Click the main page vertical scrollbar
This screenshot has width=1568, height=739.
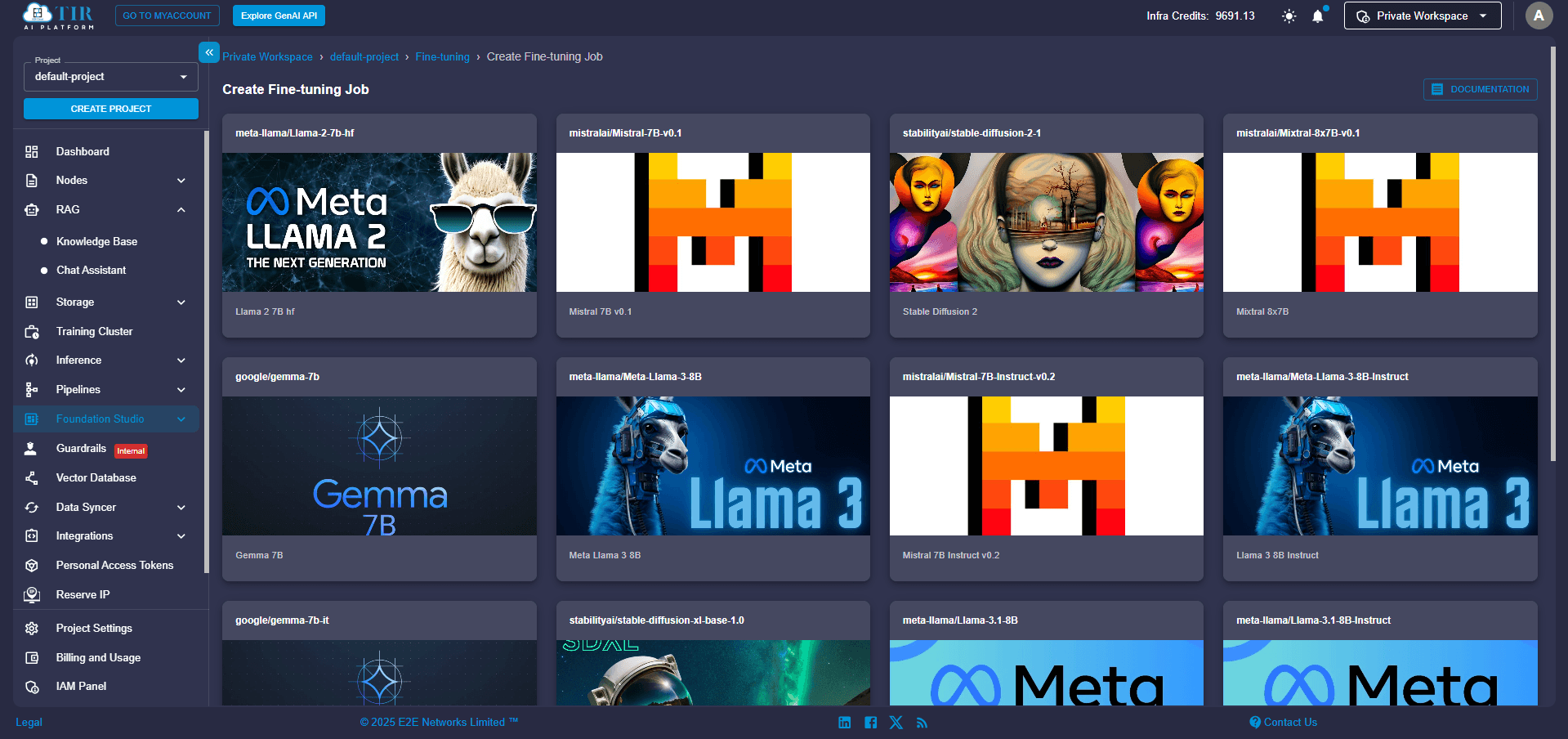pos(1552,253)
